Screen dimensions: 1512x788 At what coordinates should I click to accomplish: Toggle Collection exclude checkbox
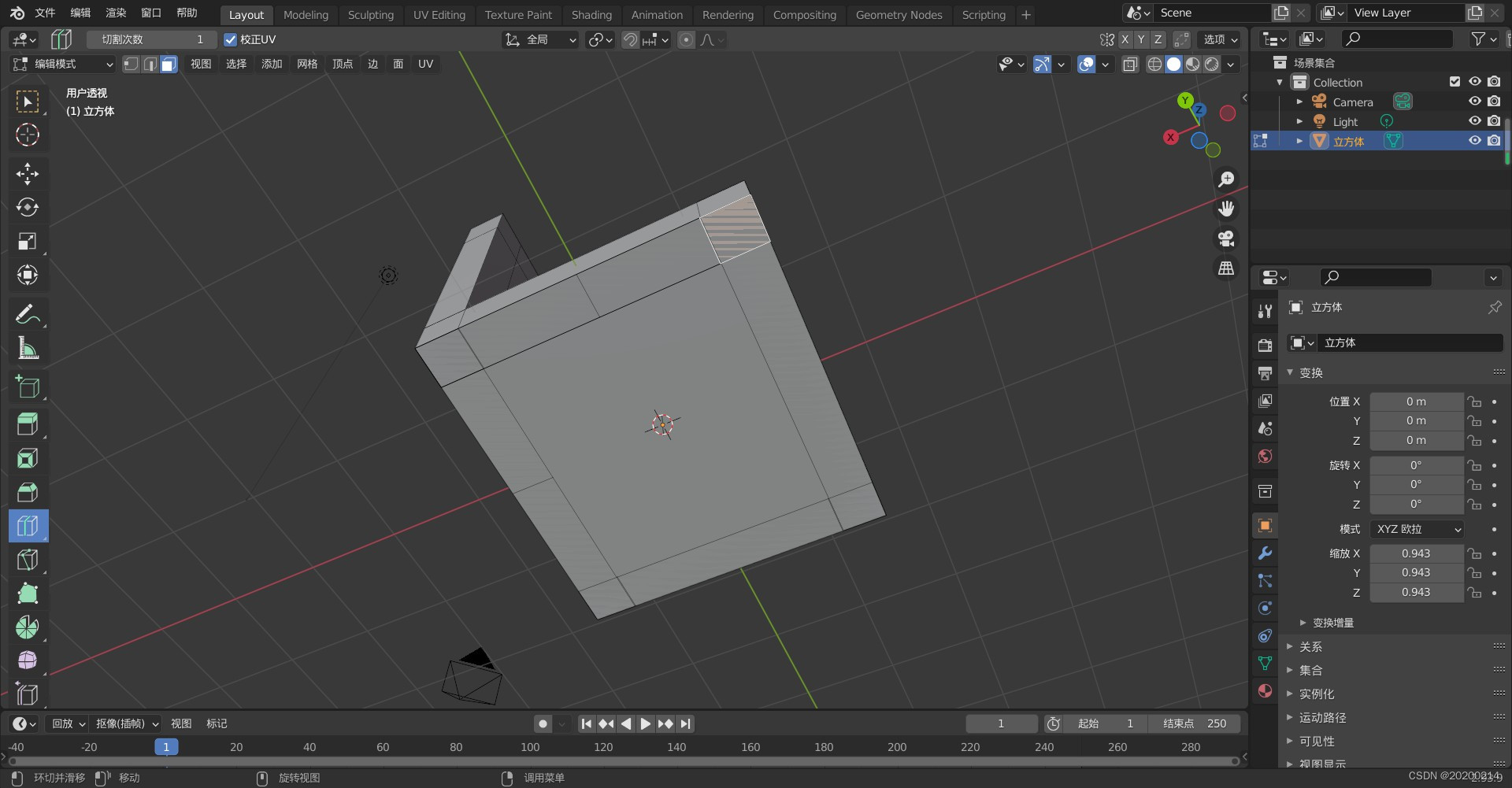[x=1455, y=81]
